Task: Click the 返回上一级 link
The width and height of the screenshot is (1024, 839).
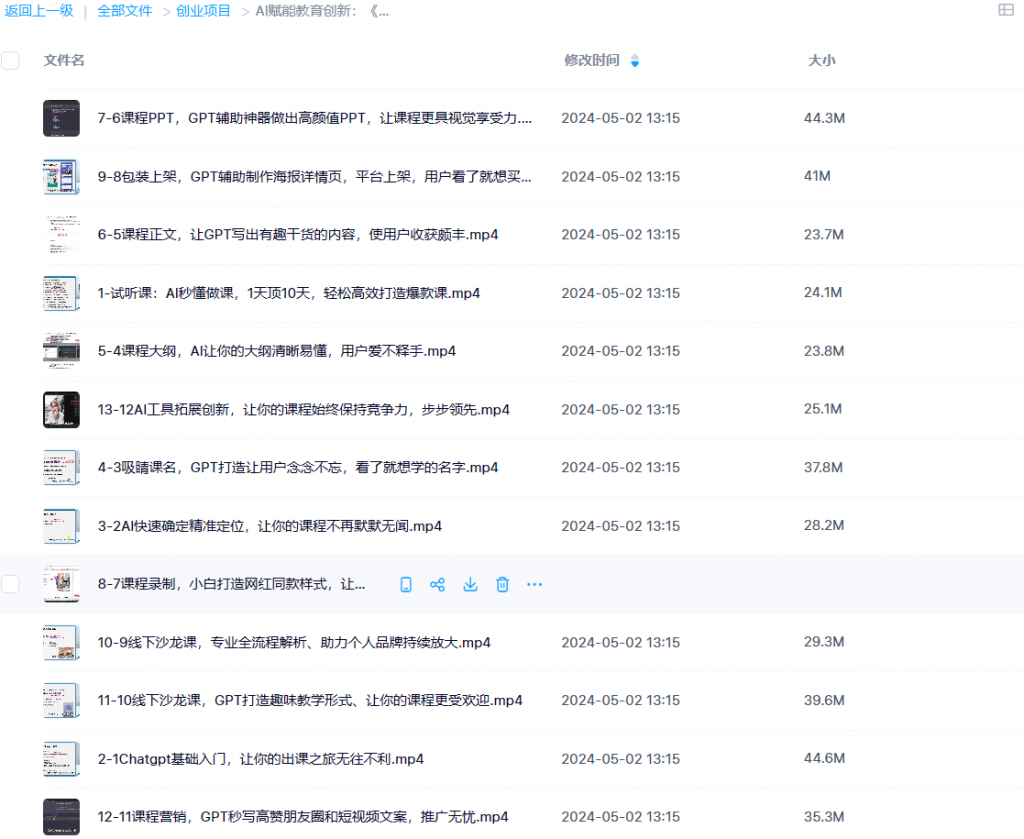Action: click(40, 11)
